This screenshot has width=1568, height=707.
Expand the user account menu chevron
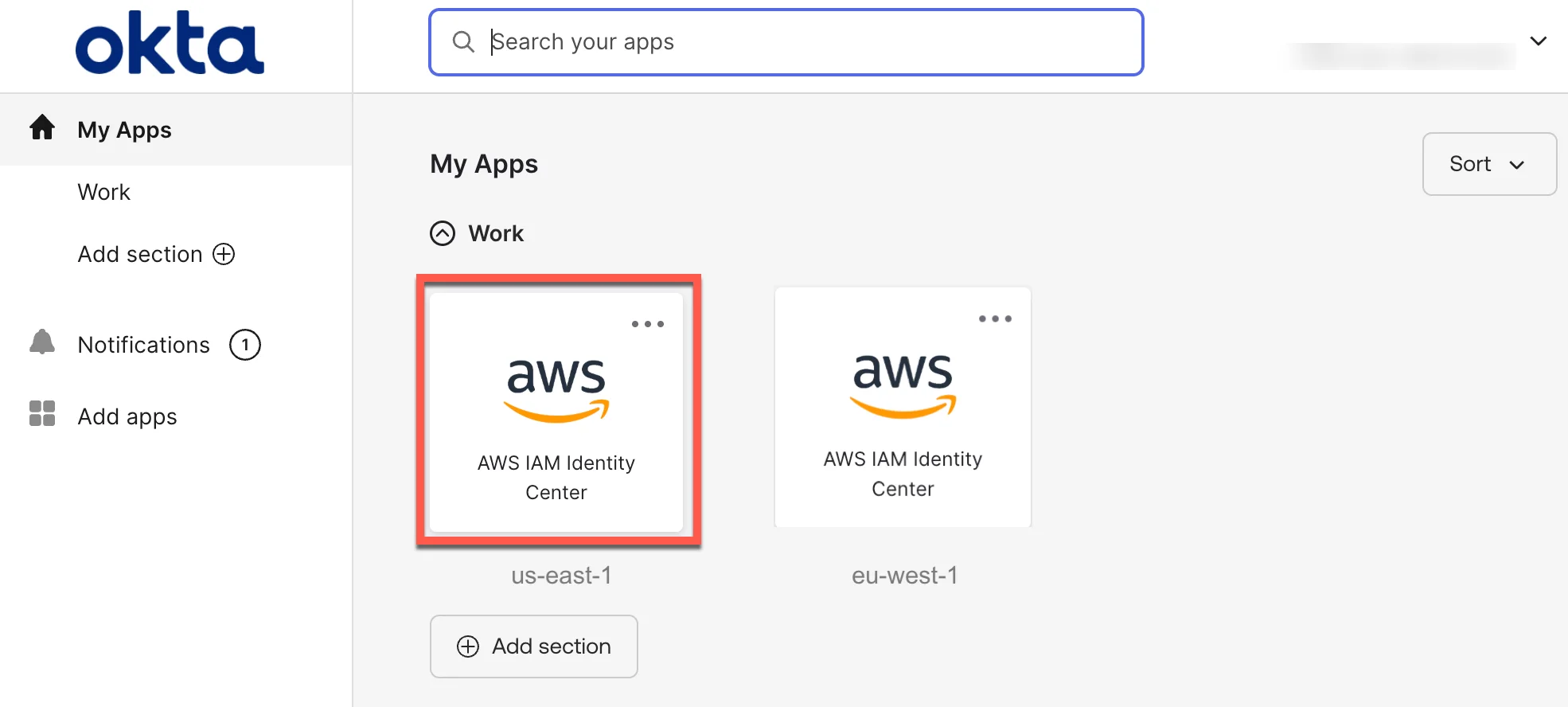[1539, 41]
